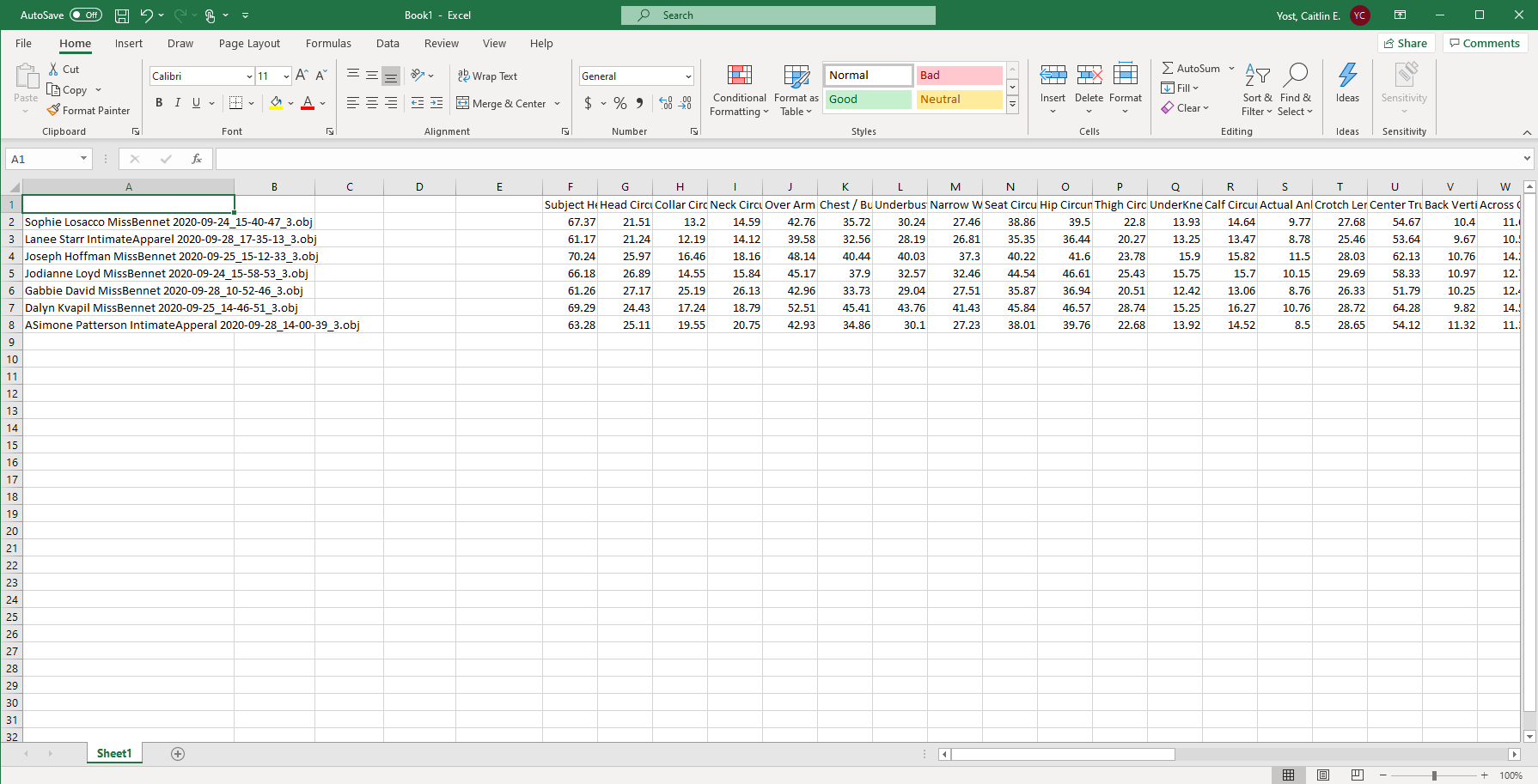The height and width of the screenshot is (784, 1538).
Task: Expand the cell styles gallery More arrow
Action: (x=1013, y=105)
